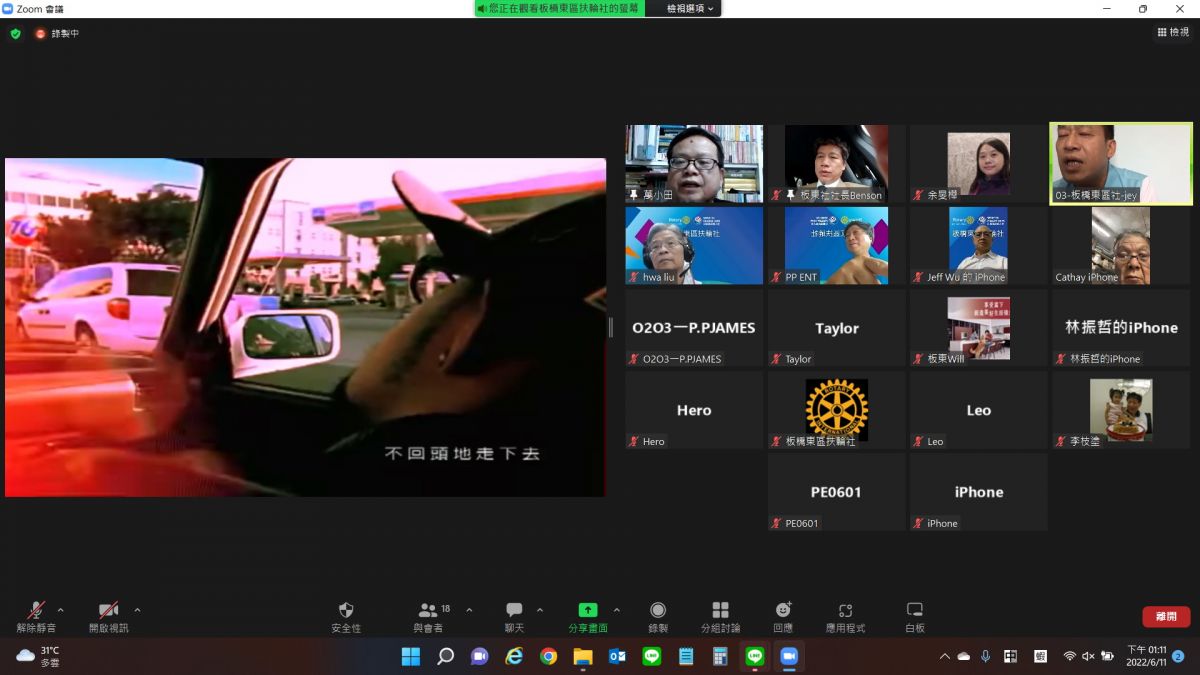Select the O2O3一P.PJAMES participant tile

(x=694, y=328)
